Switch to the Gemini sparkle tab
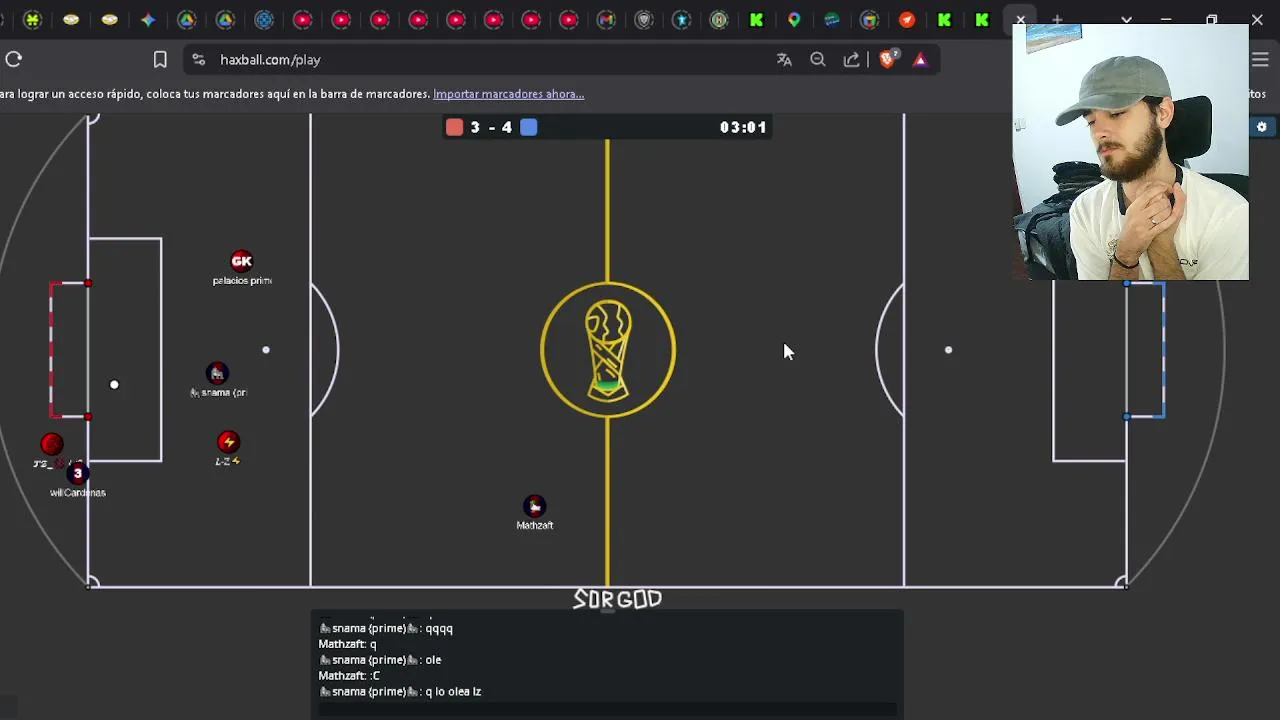The width and height of the screenshot is (1280, 720). tap(148, 20)
